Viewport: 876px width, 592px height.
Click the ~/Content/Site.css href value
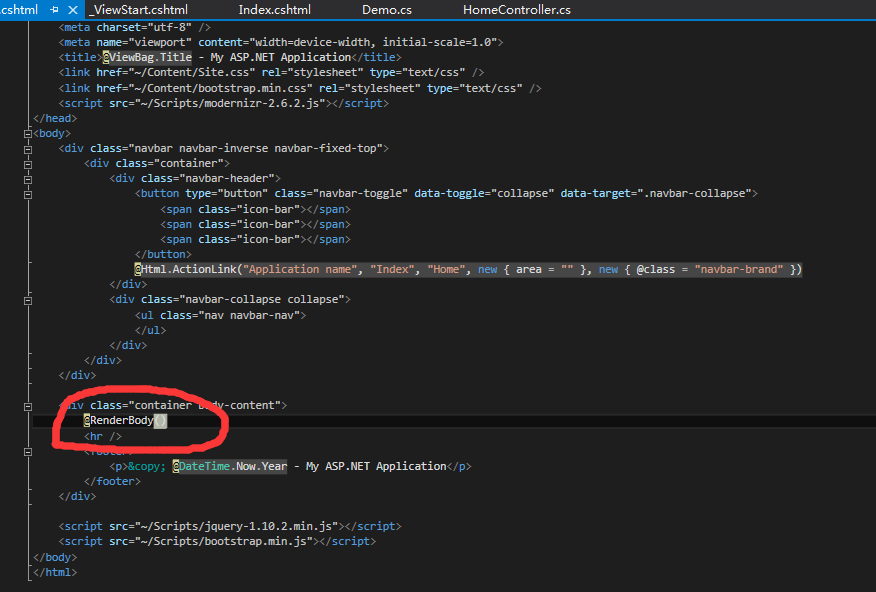(192, 72)
